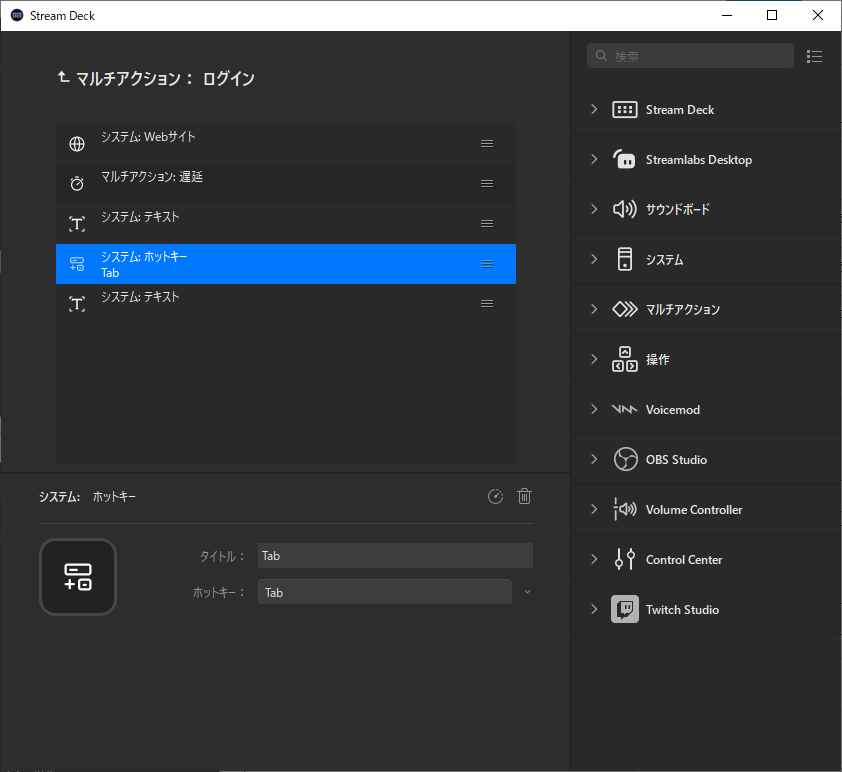Click the reorder handle of the テキスト row below 遅延

487,223
